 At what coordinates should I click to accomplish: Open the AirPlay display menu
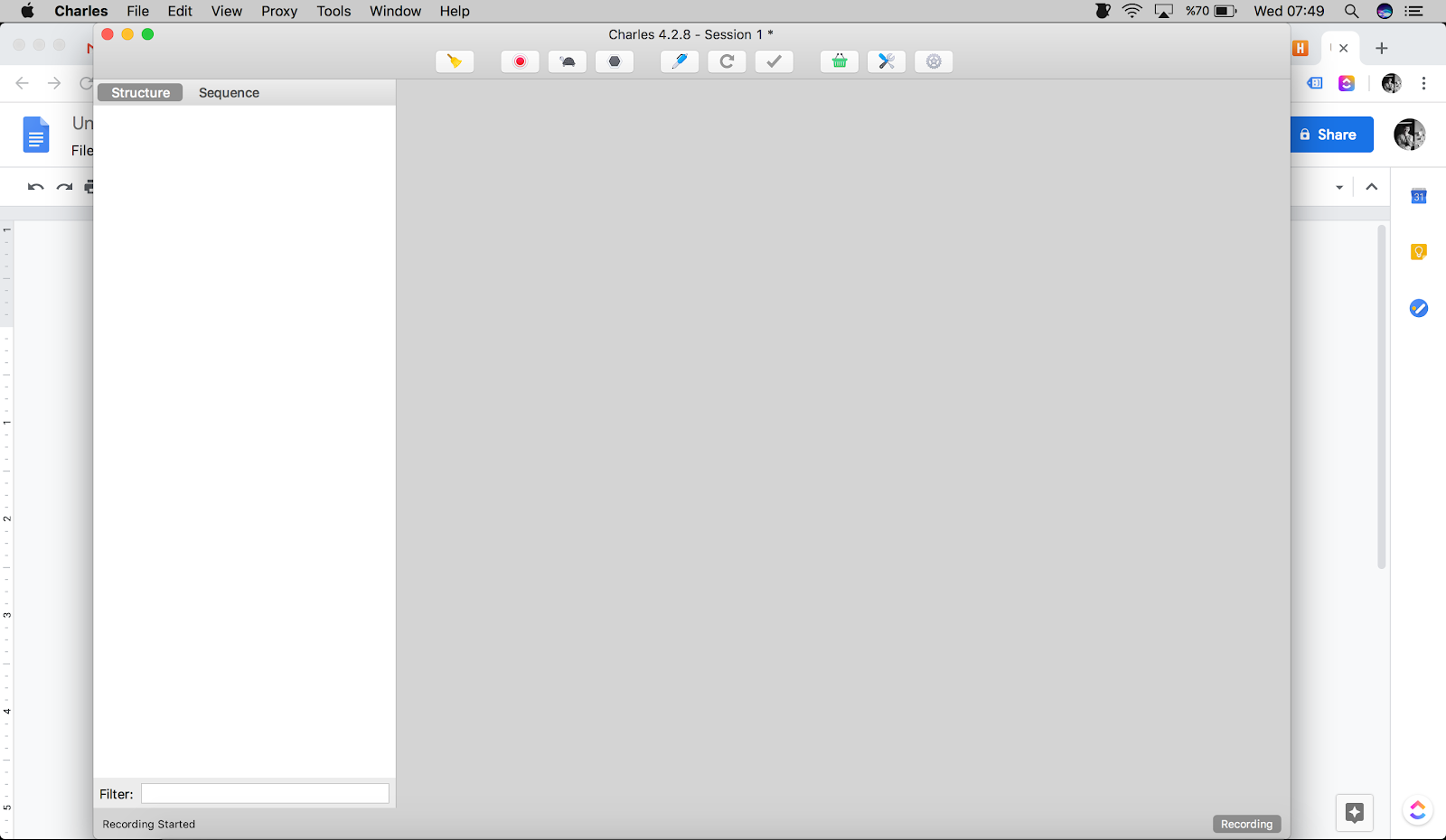point(1164,11)
